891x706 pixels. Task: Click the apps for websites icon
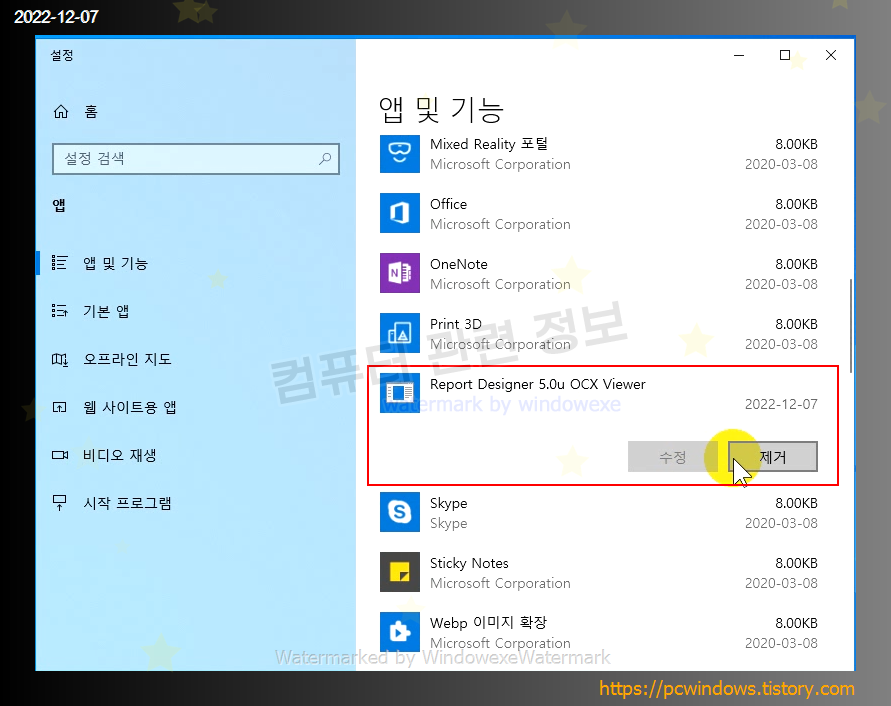click(x=60, y=407)
